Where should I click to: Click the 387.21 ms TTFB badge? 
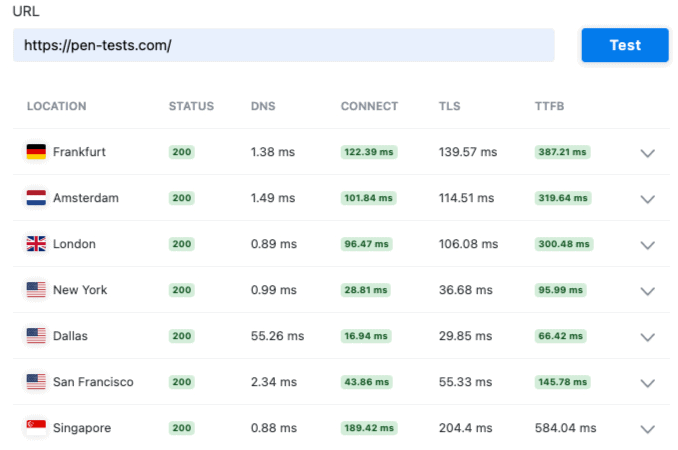(562, 152)
